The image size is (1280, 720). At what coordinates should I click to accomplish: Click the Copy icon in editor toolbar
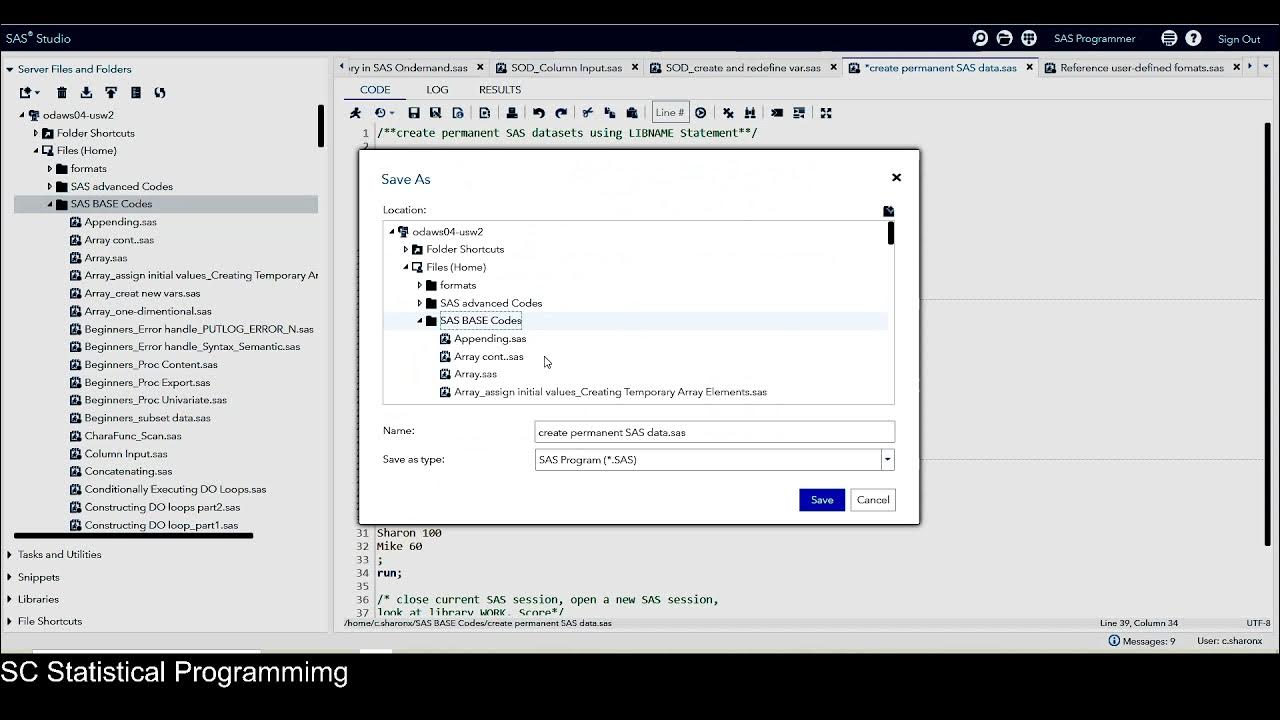[609, 113]
